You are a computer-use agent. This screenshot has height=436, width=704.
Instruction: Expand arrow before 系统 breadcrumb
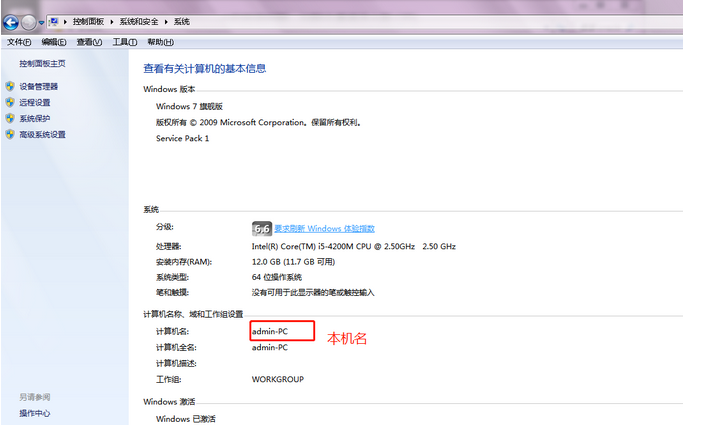pos(166,22)
